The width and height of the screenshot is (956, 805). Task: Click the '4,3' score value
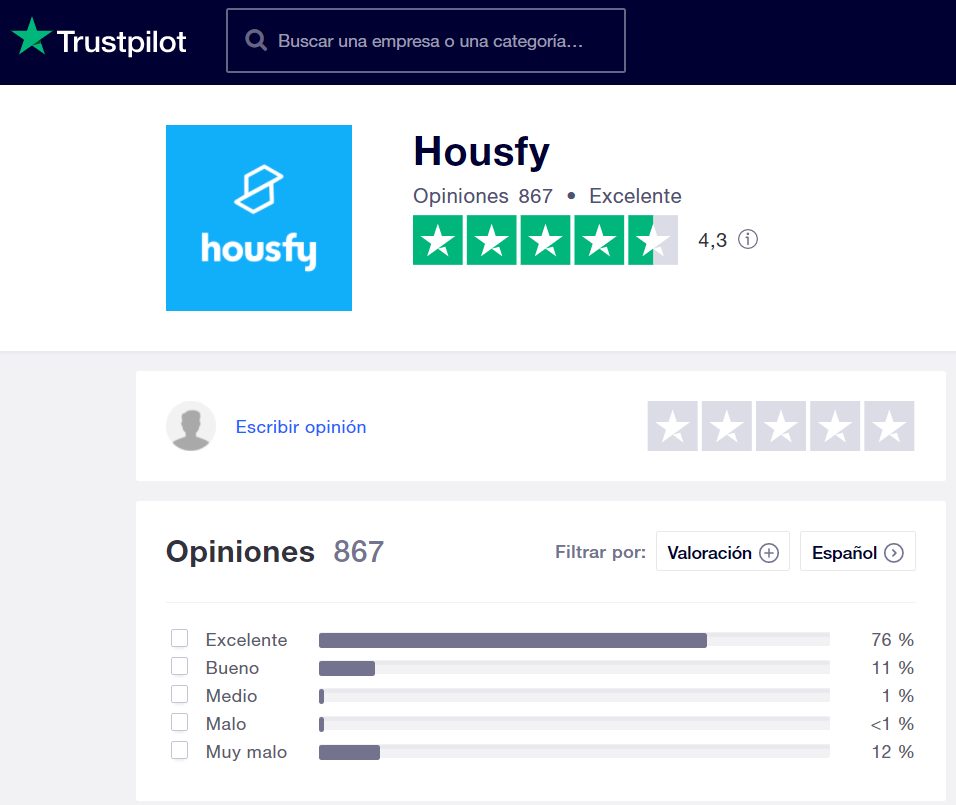(x=713, y=240)
